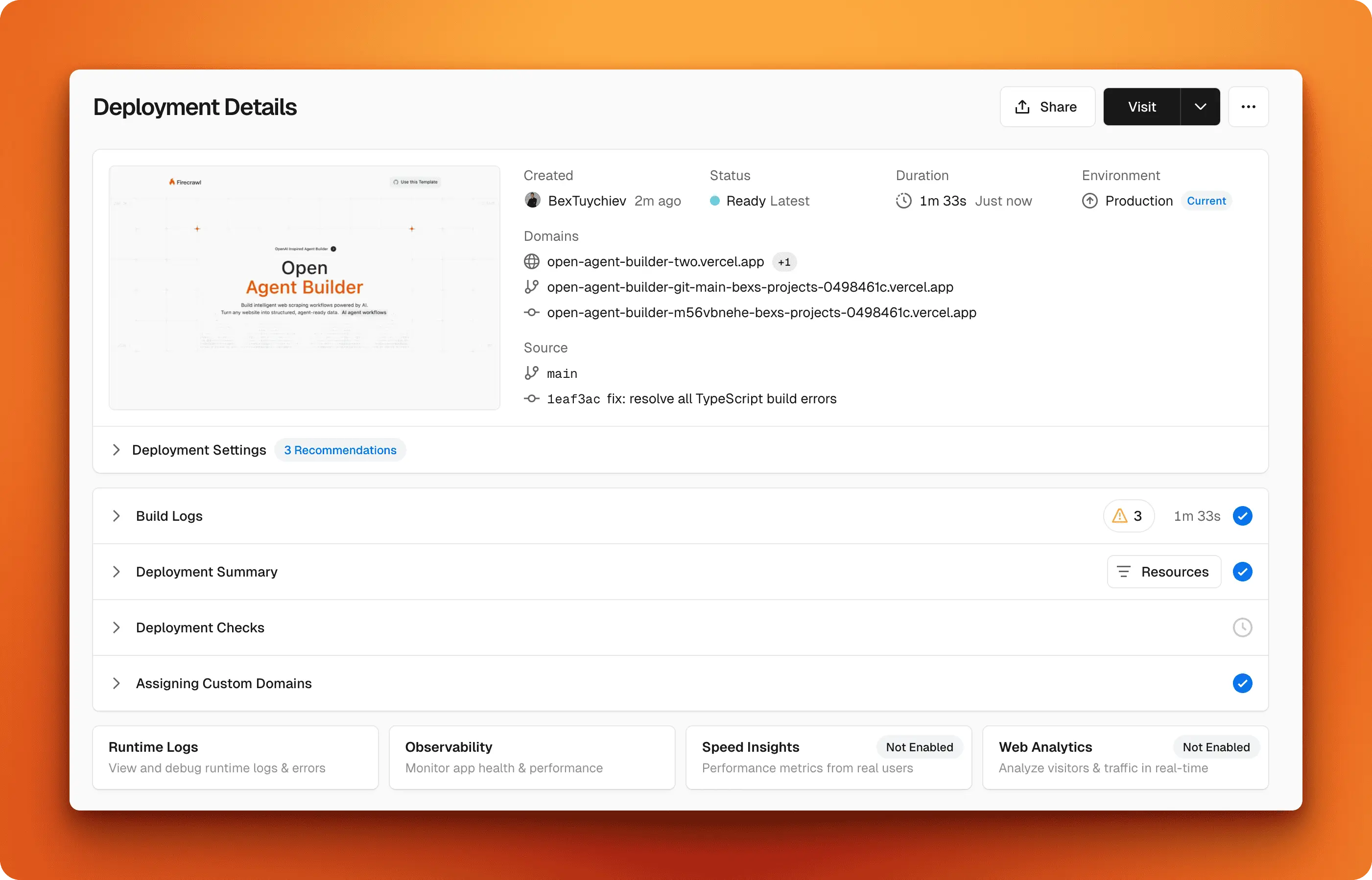
Task: Open the Runtime Logs card
Action: pyautogui.click(x=235, y=757)
